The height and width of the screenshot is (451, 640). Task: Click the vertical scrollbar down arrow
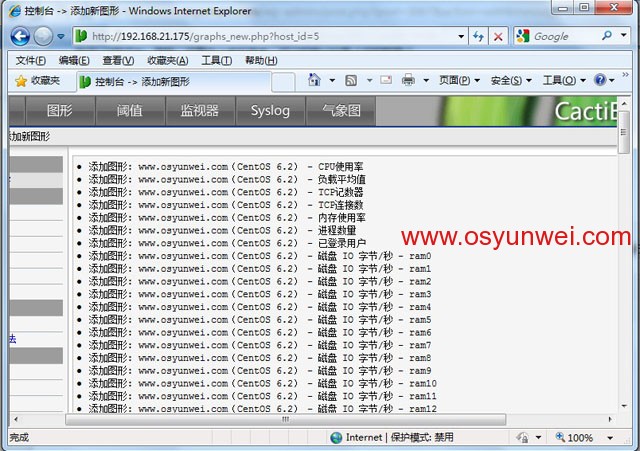624,406
